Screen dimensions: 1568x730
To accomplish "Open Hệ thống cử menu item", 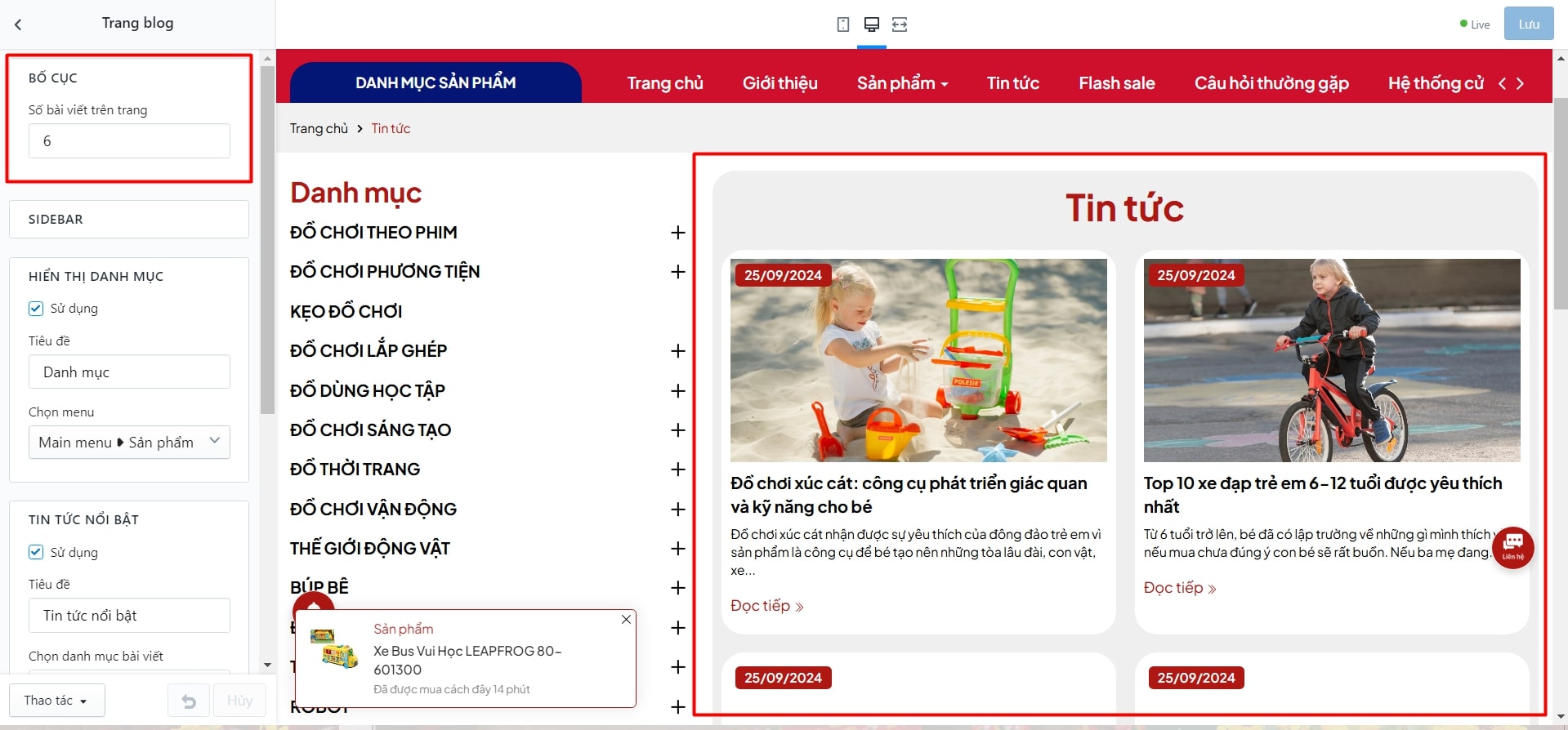I will pyautogui.click(x=1436, y=83).
